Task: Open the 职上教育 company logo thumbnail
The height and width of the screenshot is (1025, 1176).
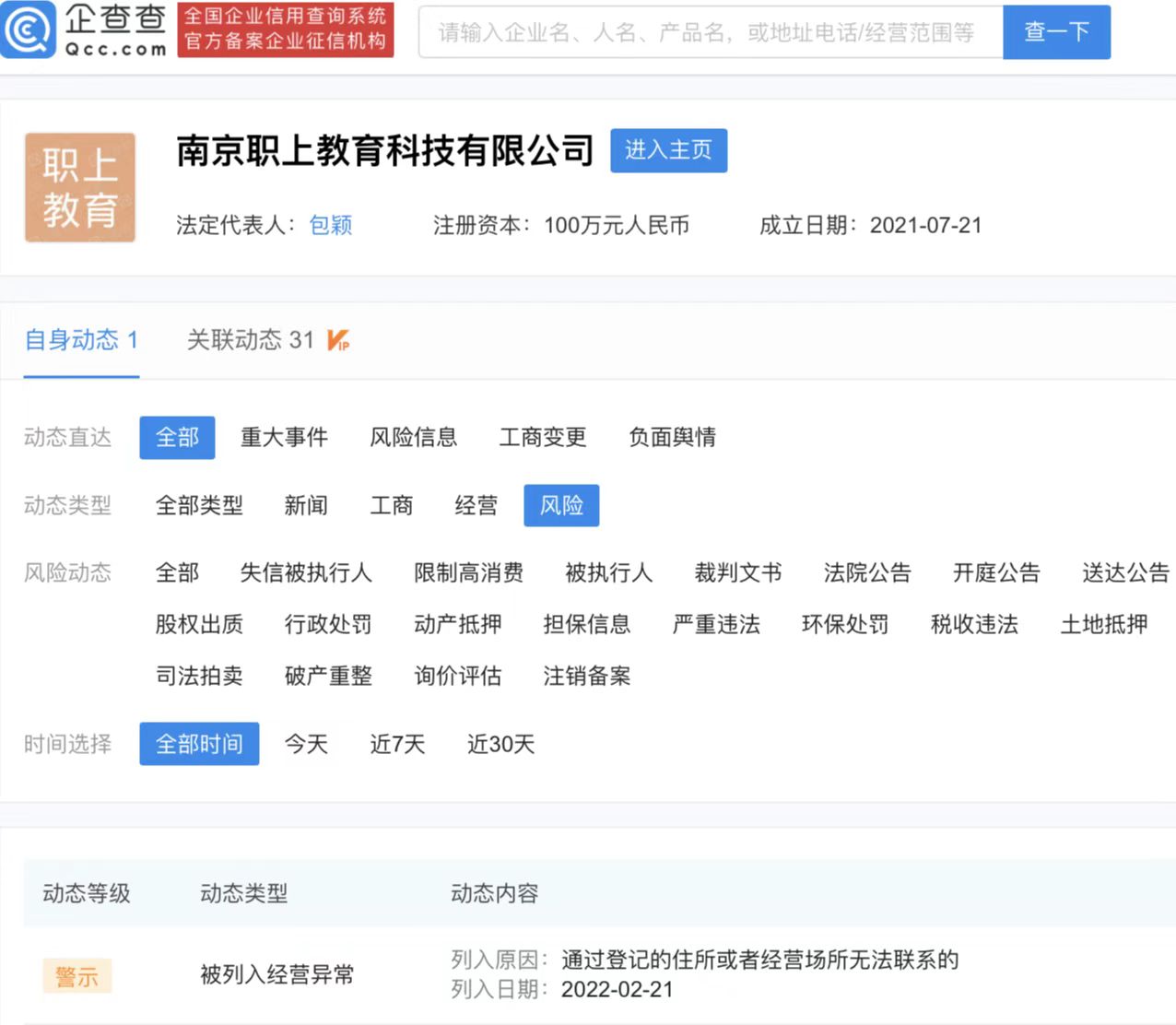Action: click(80, 188)
